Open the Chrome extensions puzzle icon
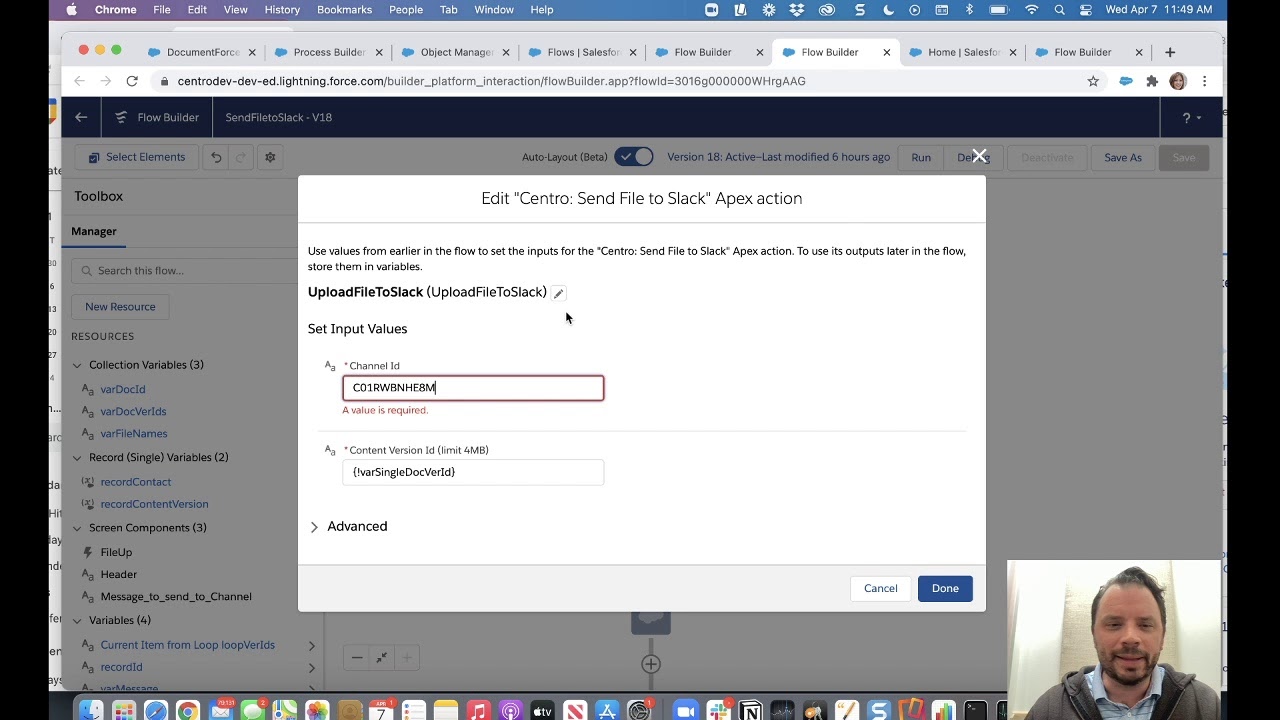This screenshot has height=720, width=1280. coord(1152,81)
